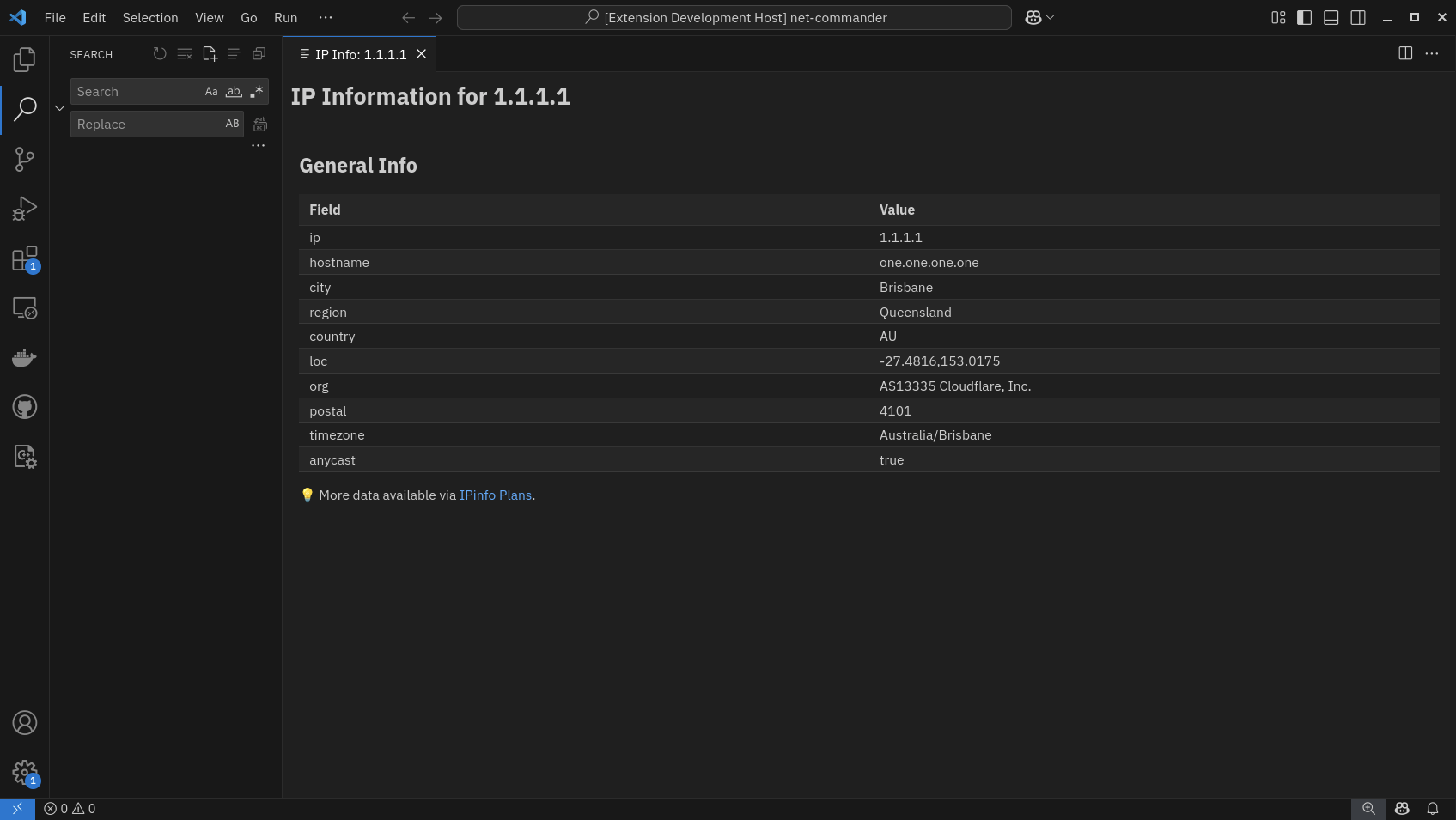Open the Manage gear menu
1456x820 pixels.
pos(25,773)
